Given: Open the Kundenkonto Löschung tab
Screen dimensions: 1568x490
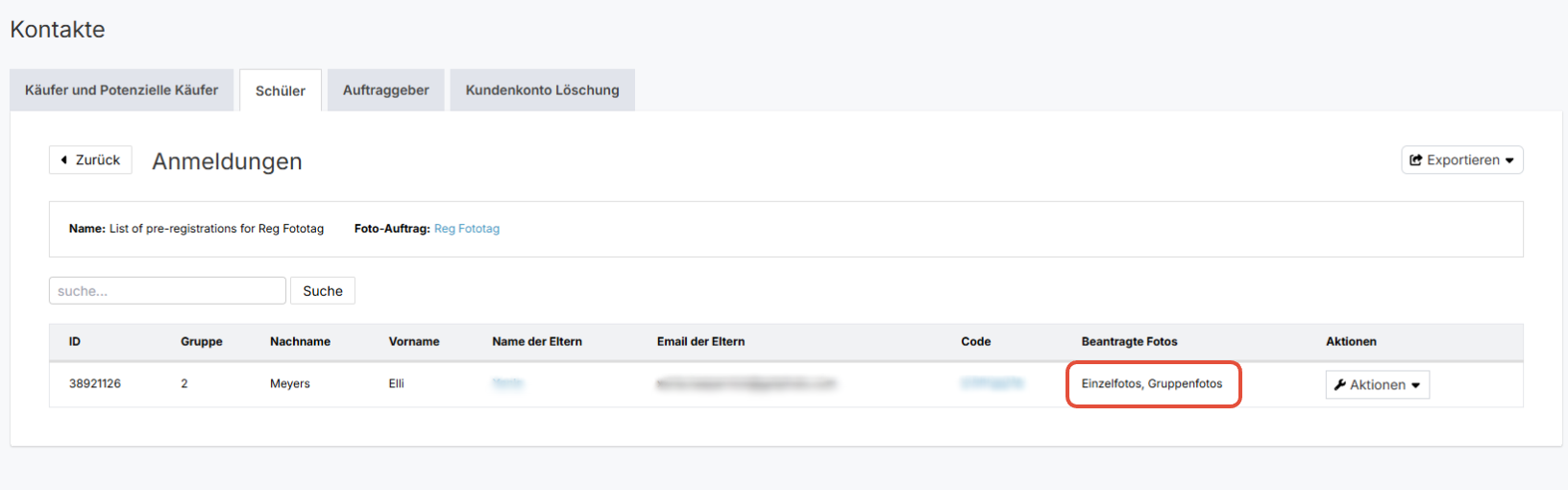Looking at the screenshot, I should pyautogui.click(x=543, y=90).
